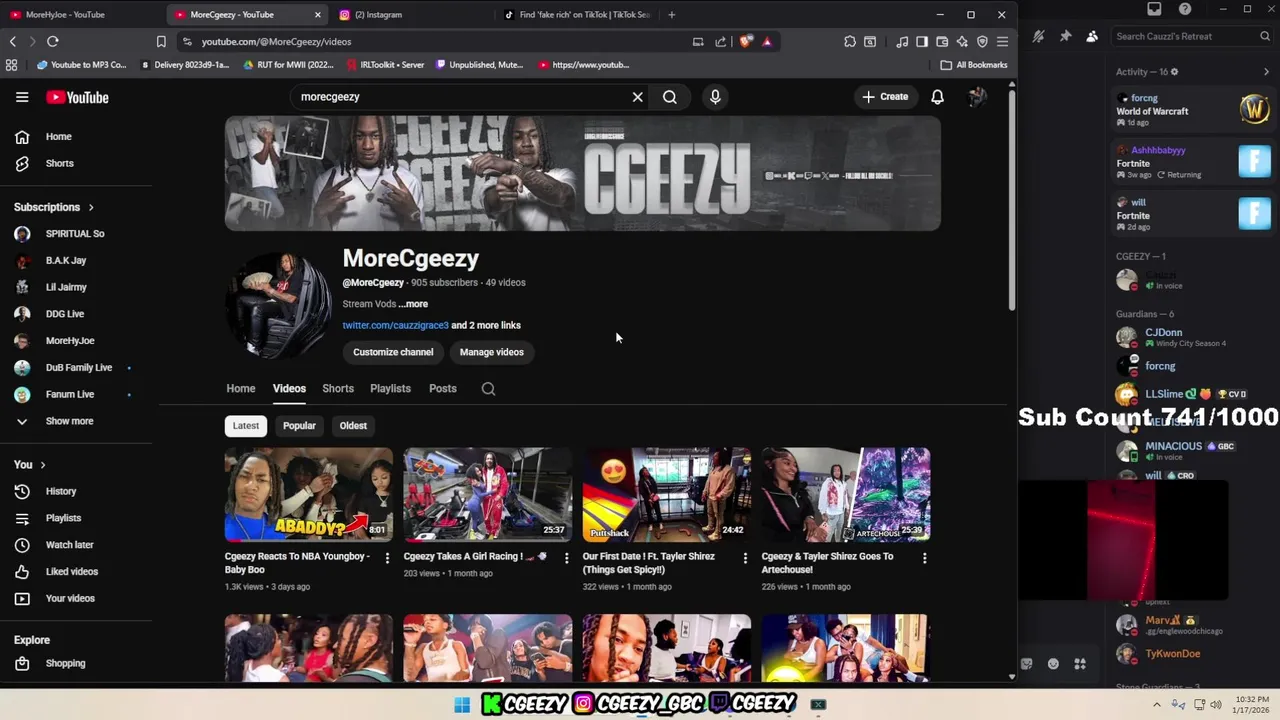This screenshot has width=1280, height=720.
Task: Open DDG Live subscription
Action: coord(65,314)
